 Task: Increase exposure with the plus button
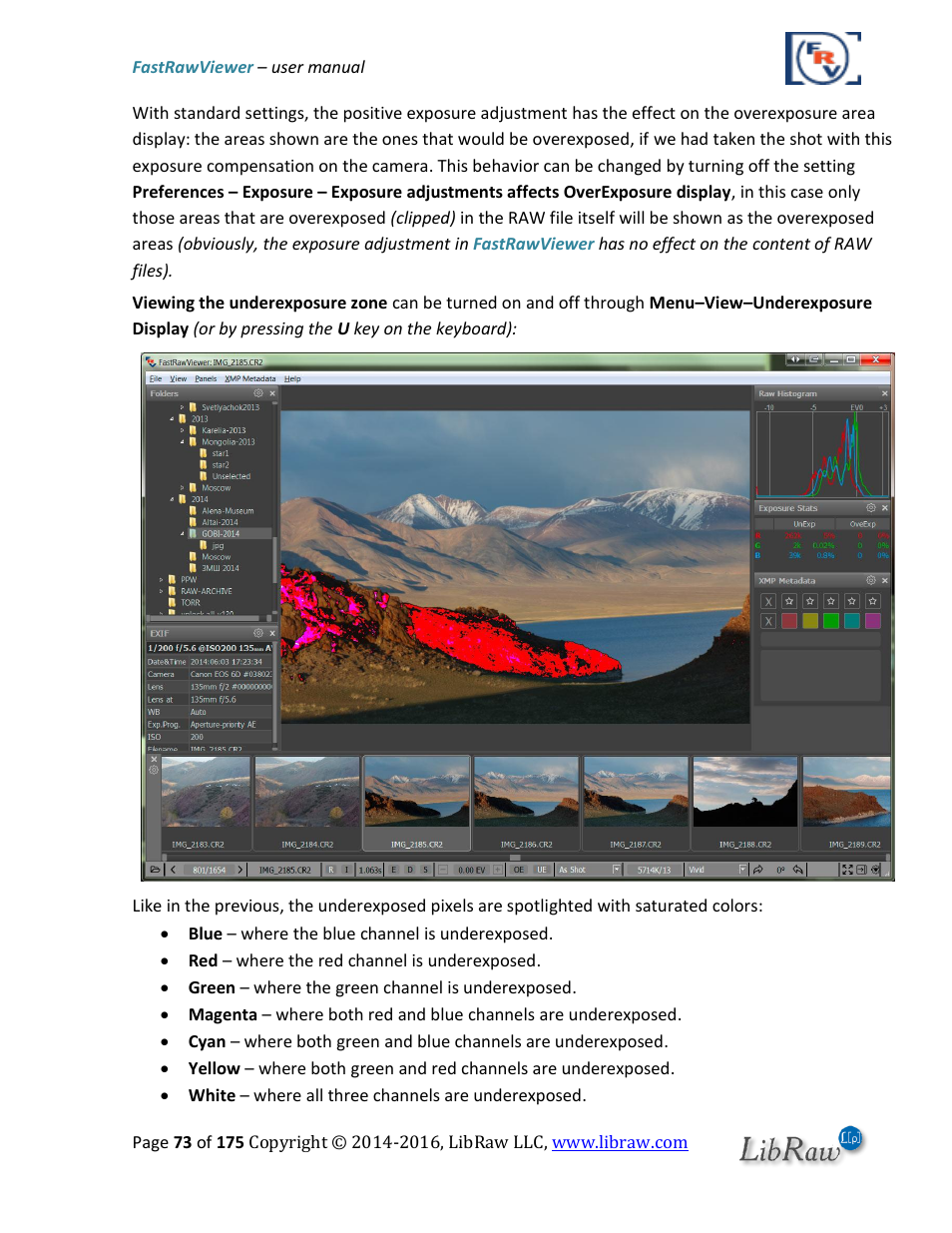click(498, 870)
